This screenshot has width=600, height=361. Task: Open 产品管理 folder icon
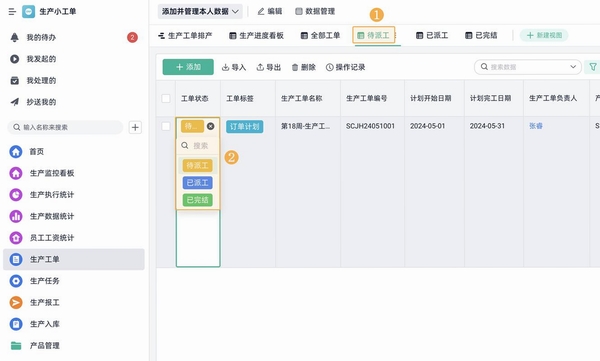click(16, 346)
